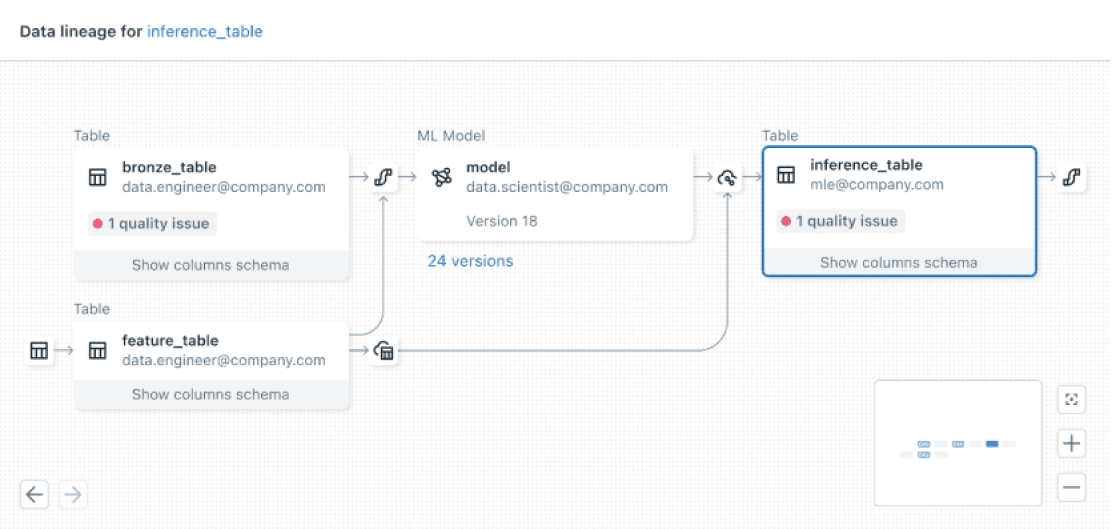This screenshot has height=529, width=1112.
Task: Click the lineage minimap overview
Action: click(958, 443)
